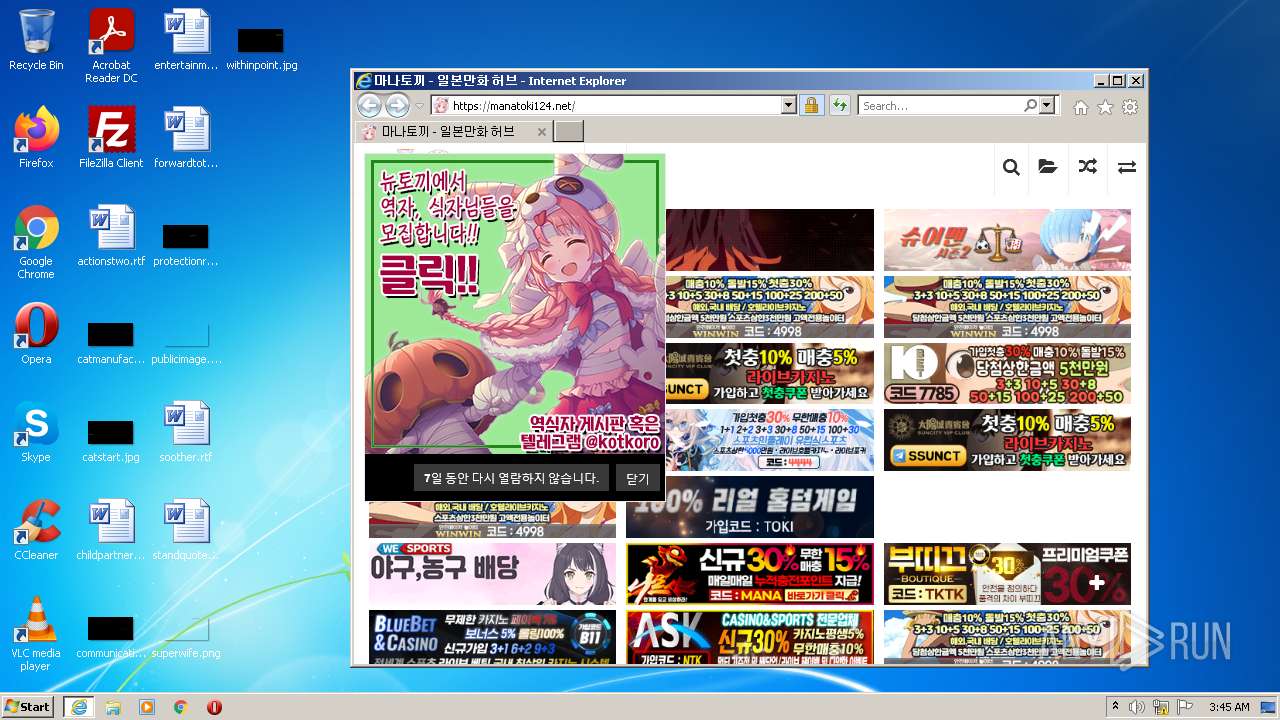
Task: Click the 신규30% MANA code banner
Action: click(750, 573)
